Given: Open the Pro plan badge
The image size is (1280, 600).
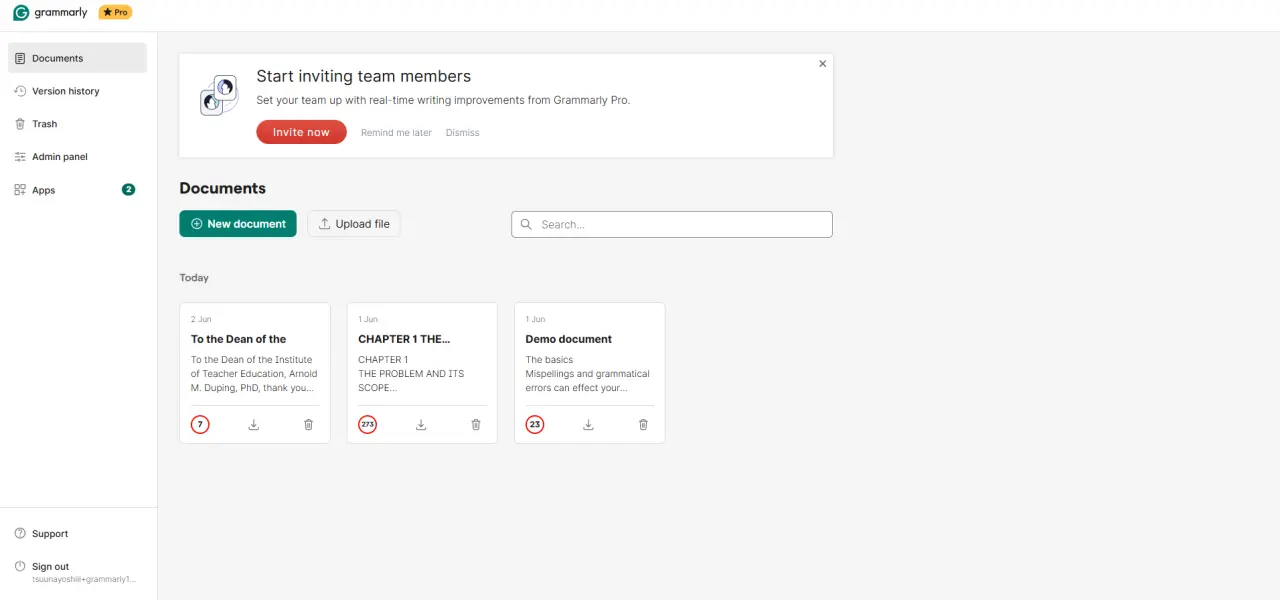Looking at the screenshot, I should coord(115,13).
